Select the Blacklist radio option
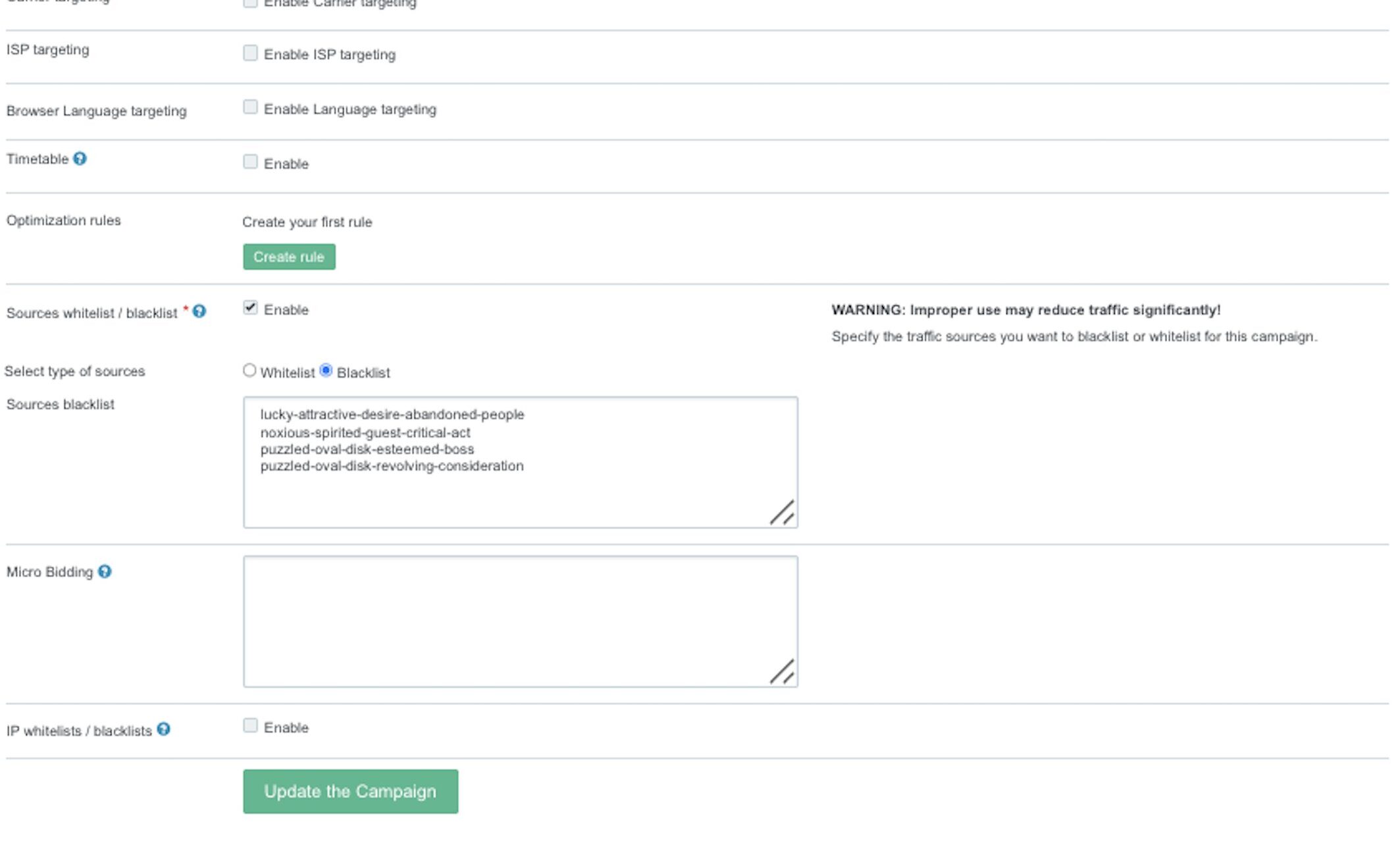This screenshot has width=1400, height=843. 326,370
